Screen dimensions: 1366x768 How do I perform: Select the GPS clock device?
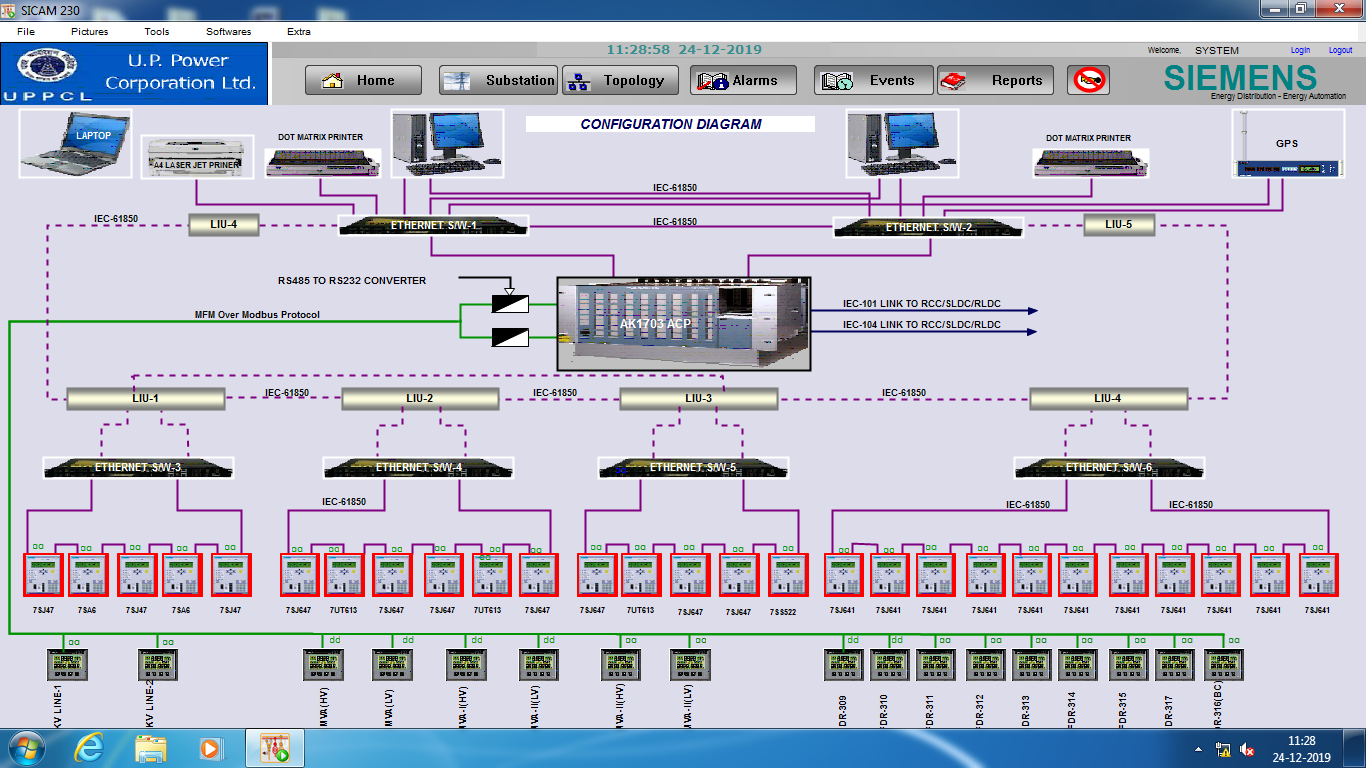pos(1286,144)
